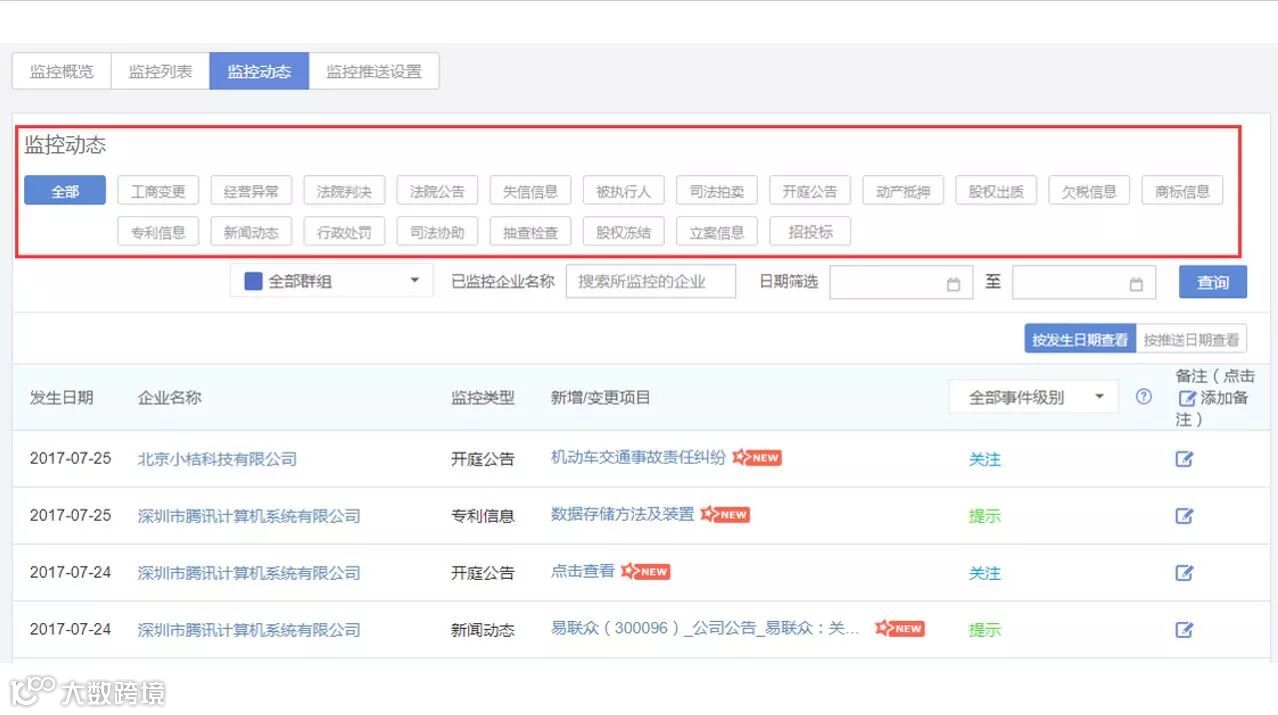Click the 搜索所监控的企业 search field

[x=651, y=281]
